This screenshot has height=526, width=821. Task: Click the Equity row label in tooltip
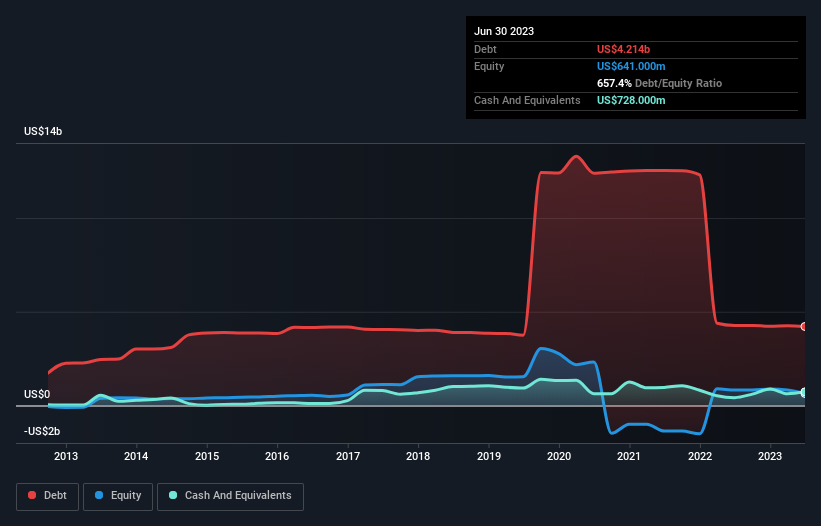click(489, 66)
